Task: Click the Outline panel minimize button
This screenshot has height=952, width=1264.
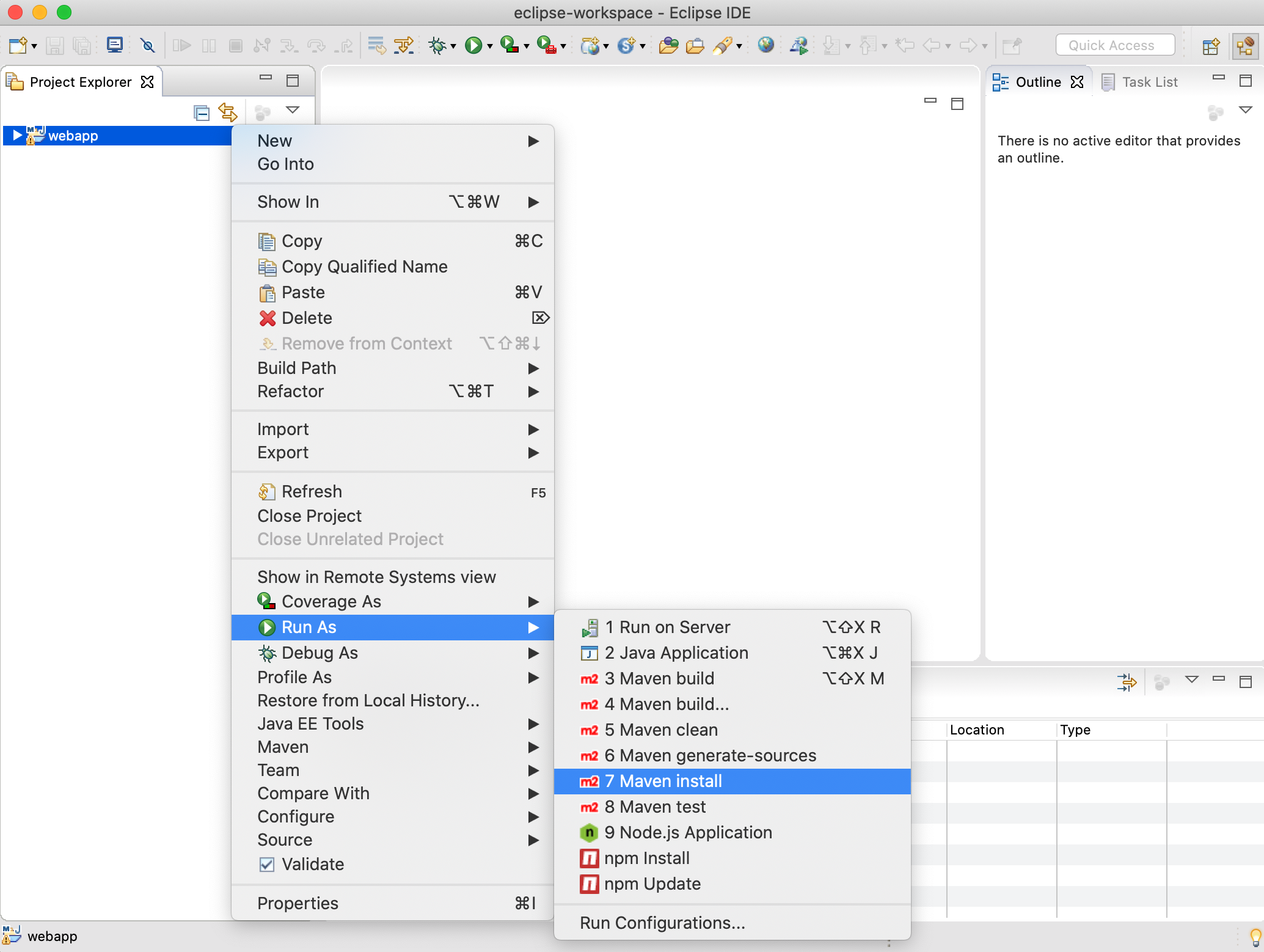Action: tap(1218, 80)
